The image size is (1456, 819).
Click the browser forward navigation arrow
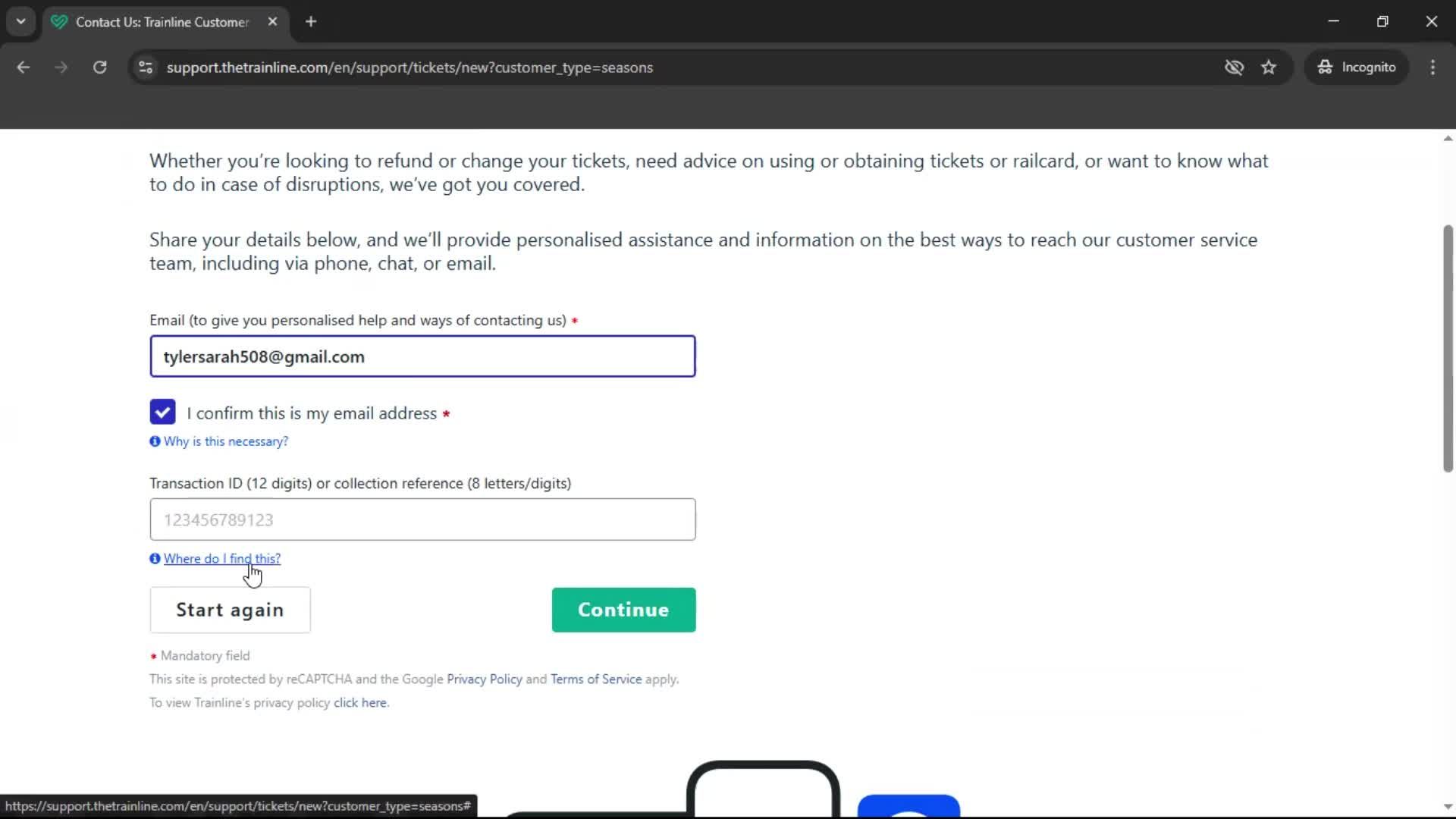pyautogui.click(x=61, y=67)
